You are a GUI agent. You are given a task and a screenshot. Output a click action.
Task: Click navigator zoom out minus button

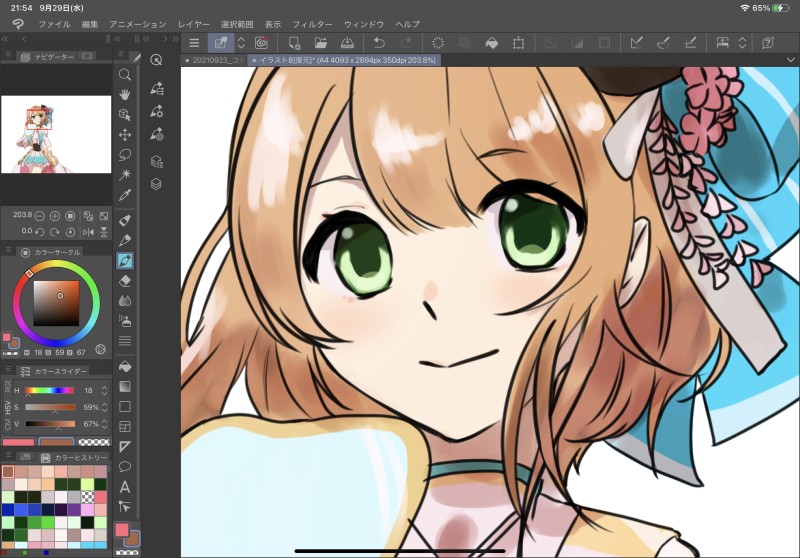(39, 216)
